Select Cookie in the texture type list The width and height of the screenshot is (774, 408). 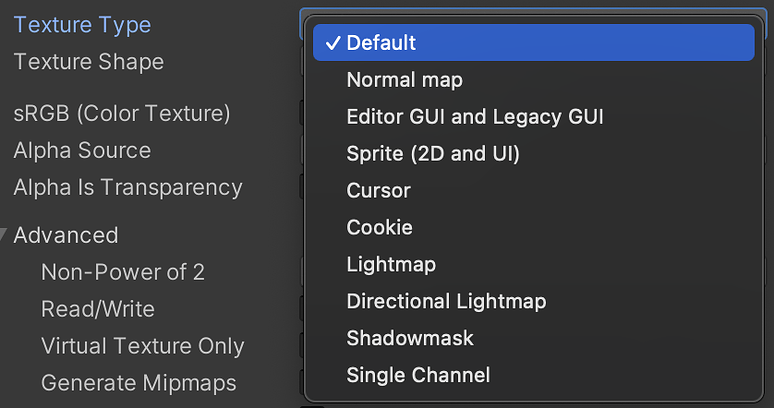379,227
